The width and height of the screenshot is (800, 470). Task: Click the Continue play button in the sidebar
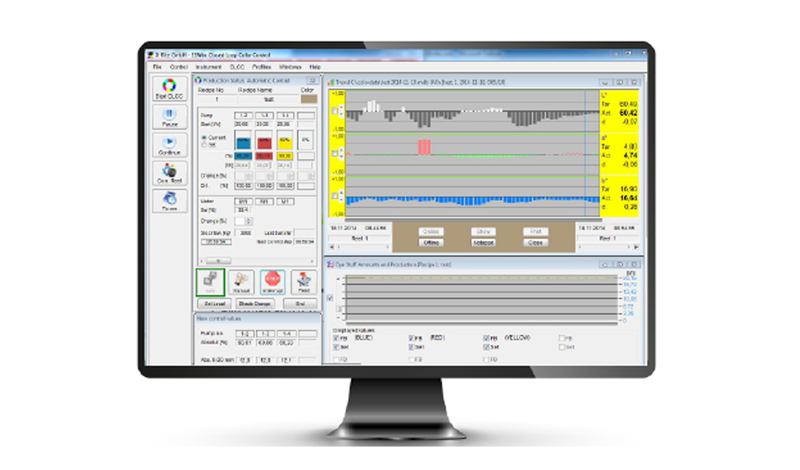(x=169, y=145)
